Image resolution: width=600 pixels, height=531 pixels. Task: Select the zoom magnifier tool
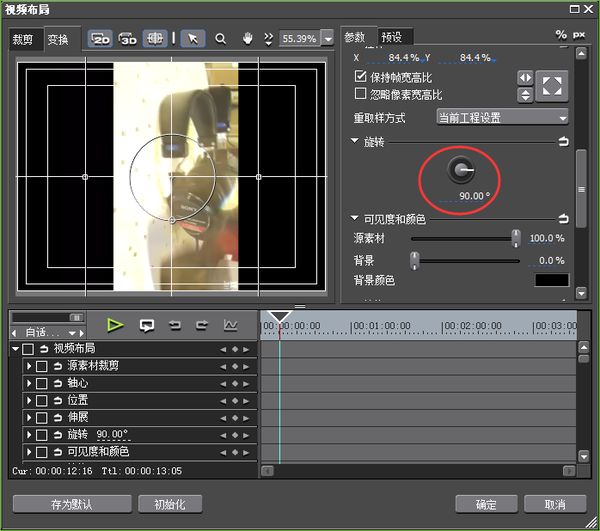[220, 39]
